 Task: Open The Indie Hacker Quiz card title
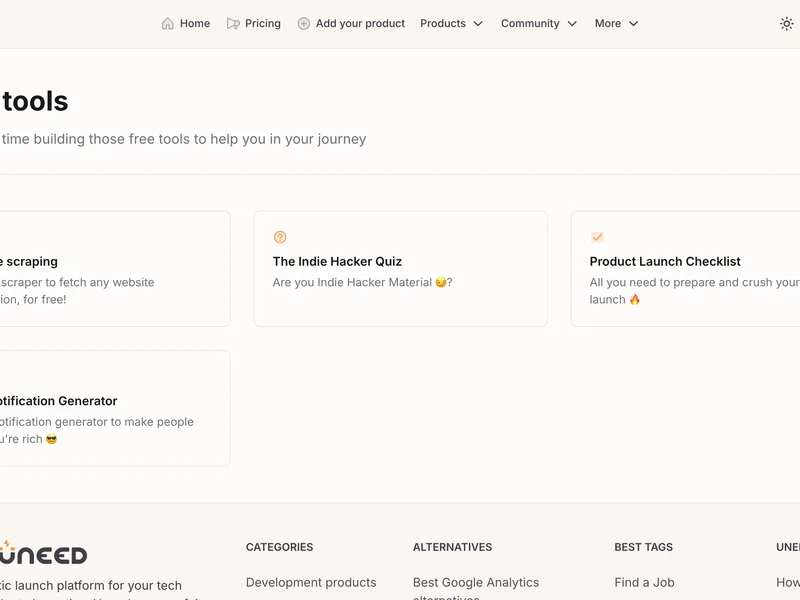point(337,261)
